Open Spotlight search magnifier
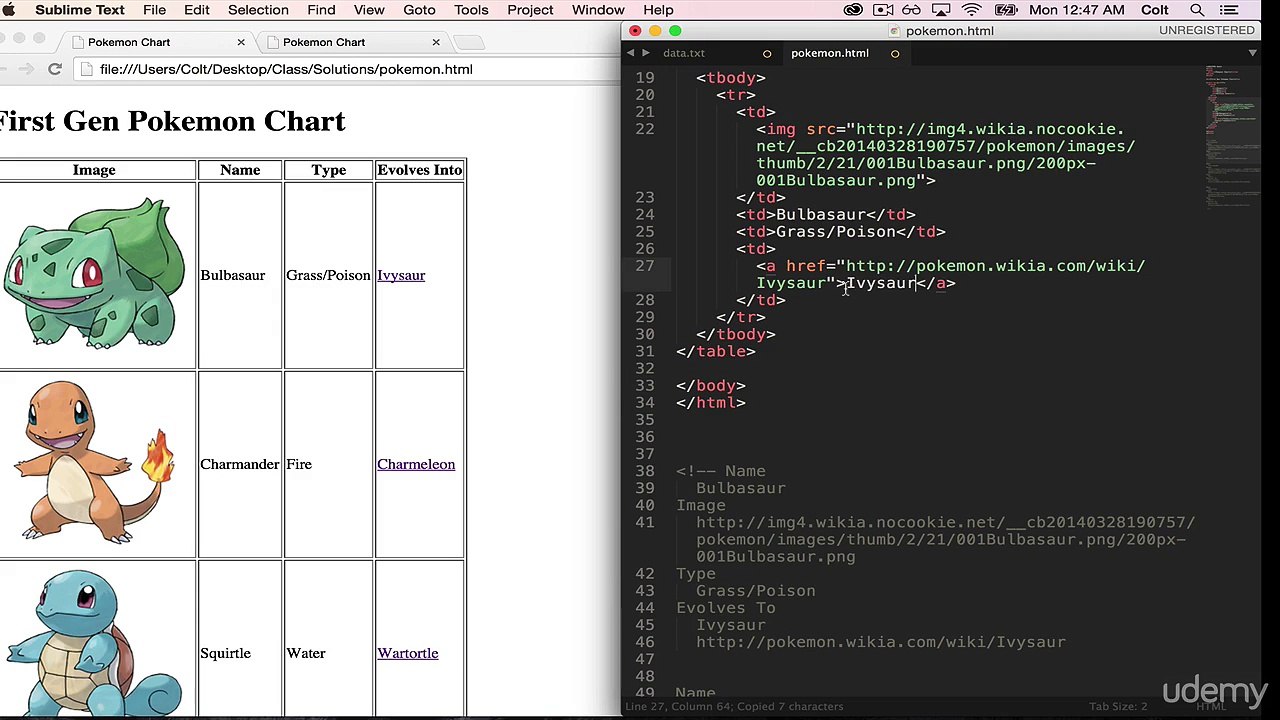1280x720 pixels. (x=1197, y=10)
